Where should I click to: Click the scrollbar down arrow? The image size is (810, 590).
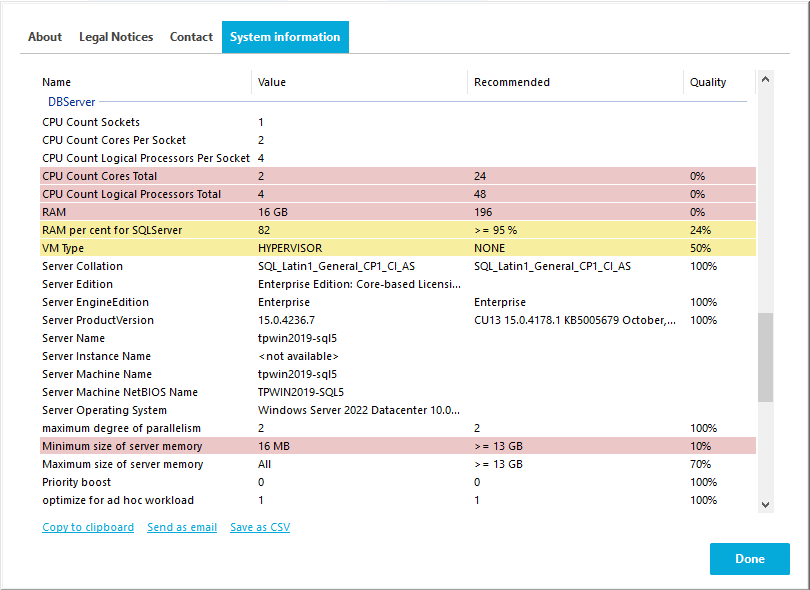(x=765, y=505)
